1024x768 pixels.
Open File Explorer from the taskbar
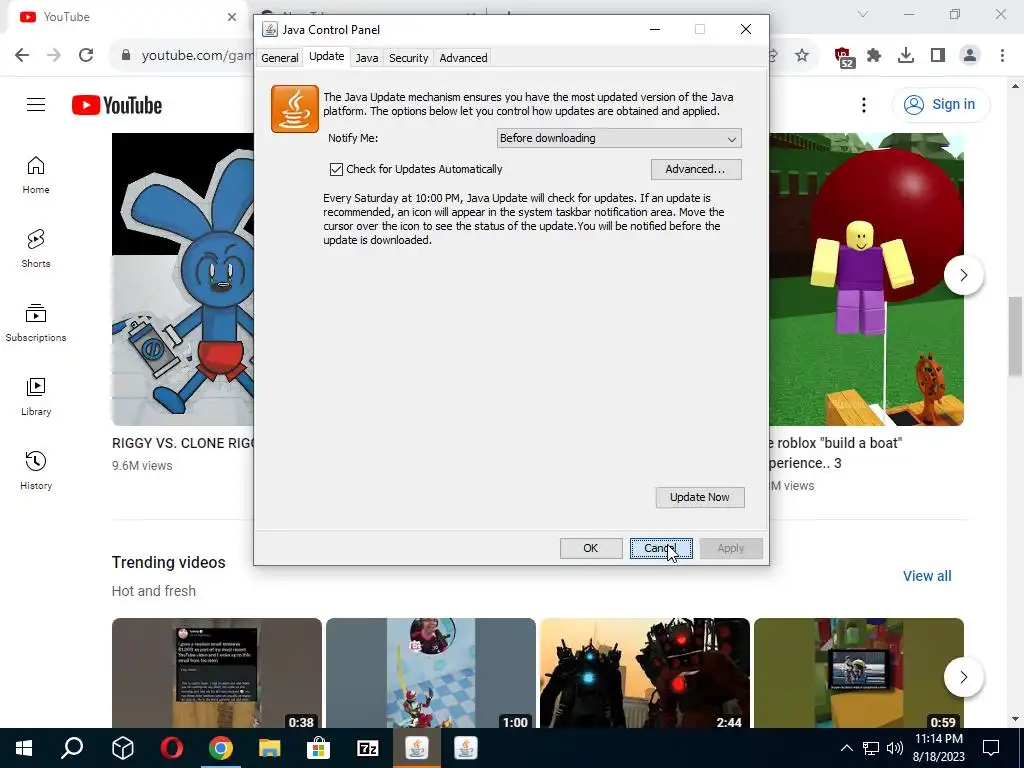click(x=270, y=748)
